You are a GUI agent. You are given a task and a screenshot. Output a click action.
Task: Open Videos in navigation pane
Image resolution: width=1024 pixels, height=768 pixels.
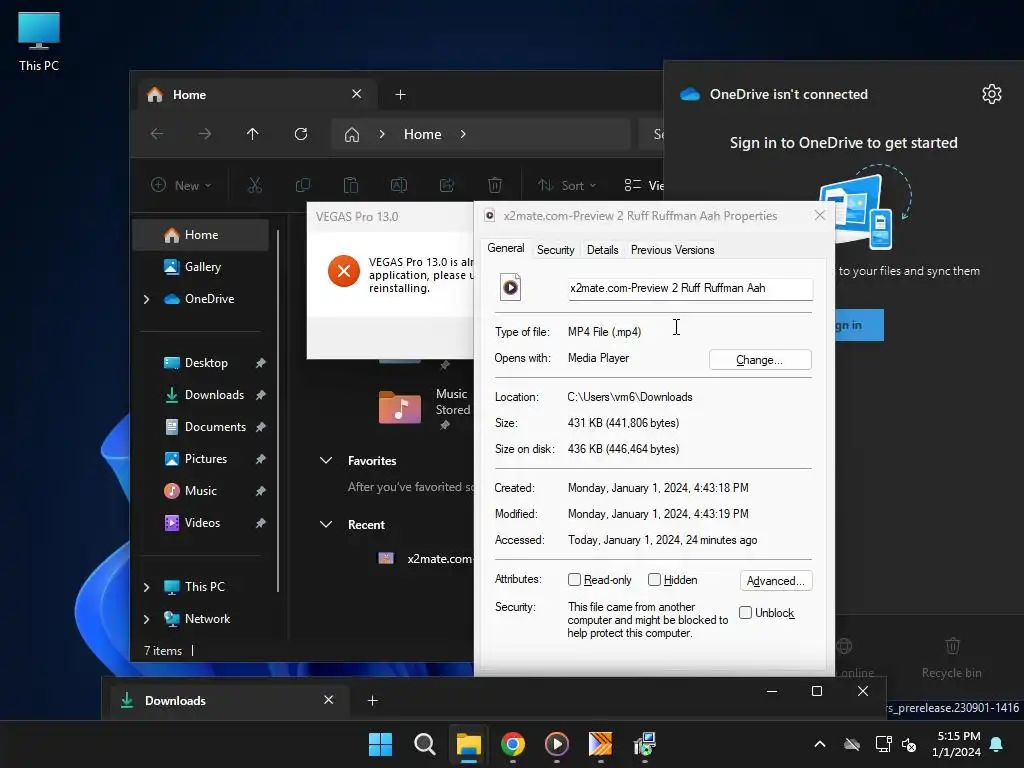pos(201,522)
